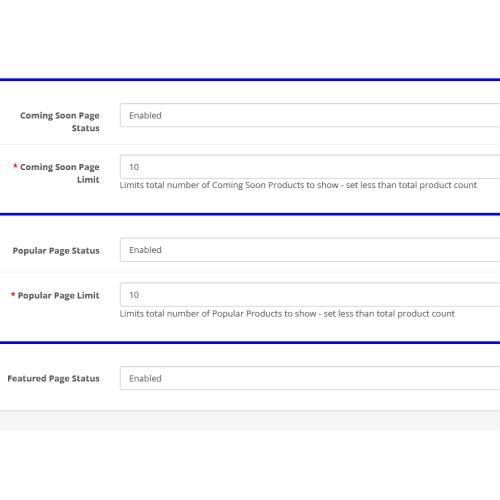This screenshot has width=500, height=500.
Task: Click the 10 value in Popular Page Limit
Action: (134, 295)
